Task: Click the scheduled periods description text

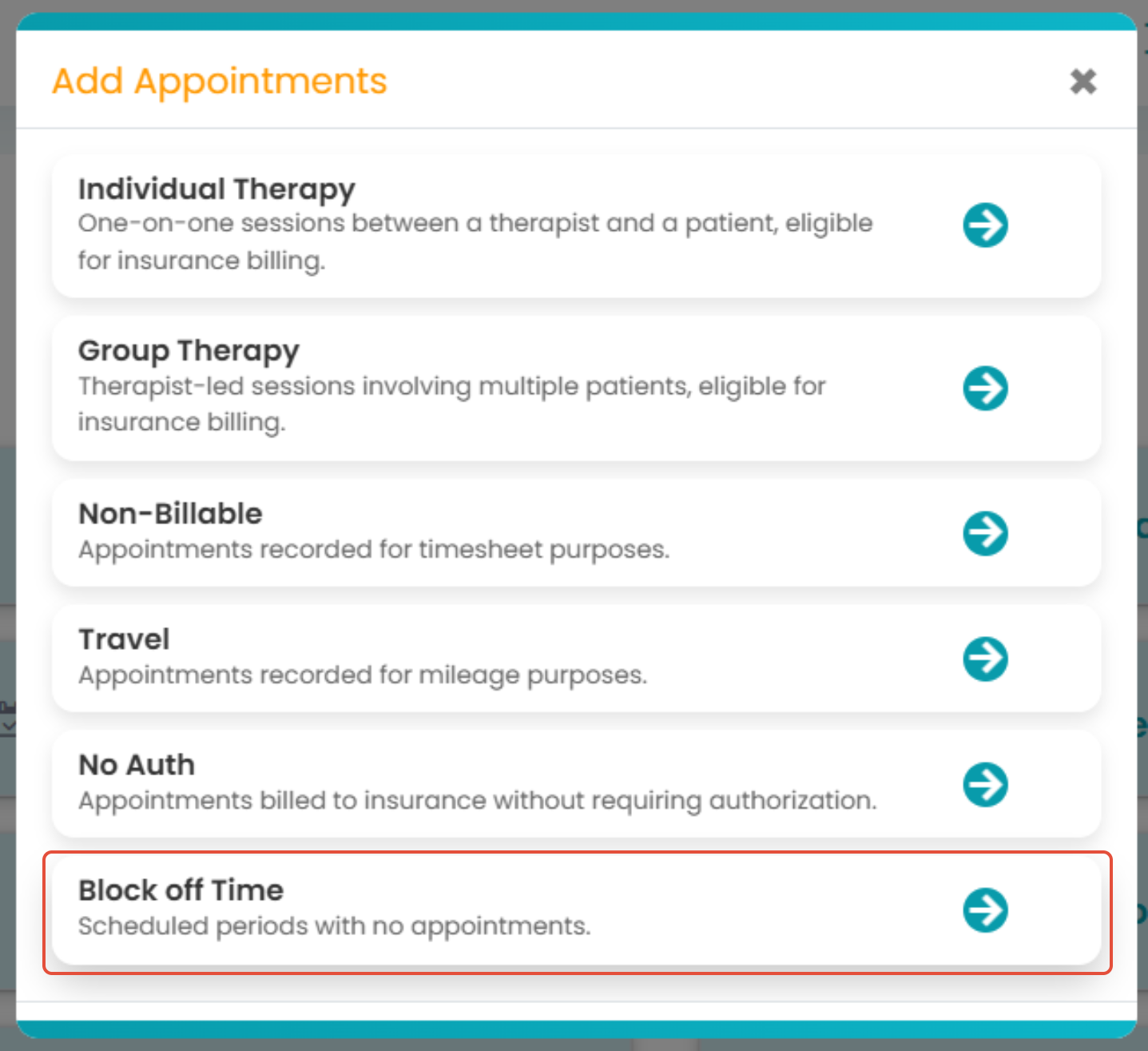Action: [334, 926]
